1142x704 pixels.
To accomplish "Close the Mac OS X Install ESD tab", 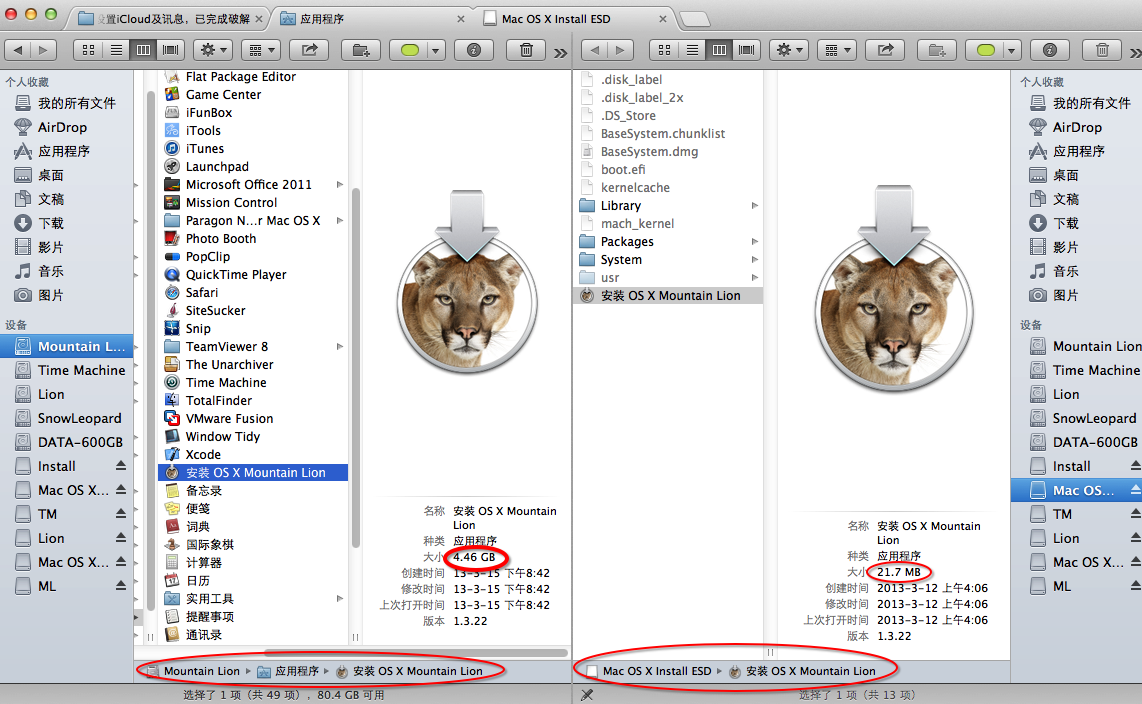I will click(662, 19).
